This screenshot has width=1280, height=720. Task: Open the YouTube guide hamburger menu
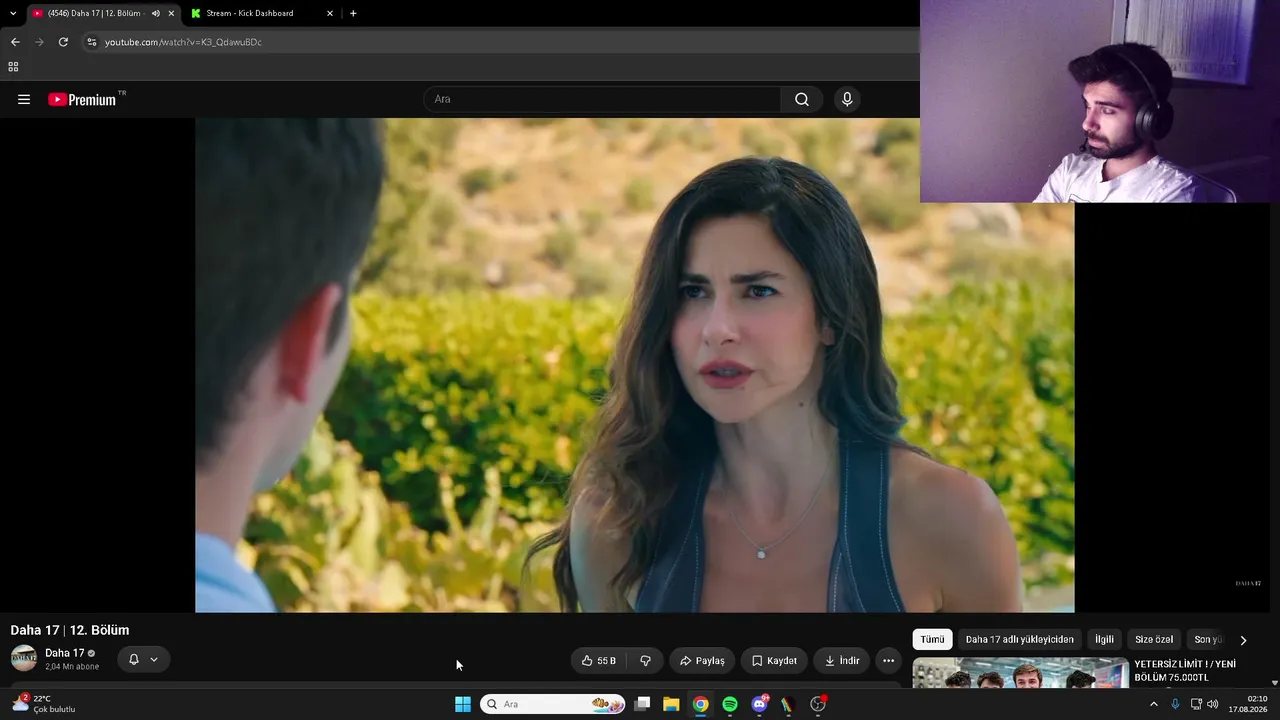coord(24,99)
